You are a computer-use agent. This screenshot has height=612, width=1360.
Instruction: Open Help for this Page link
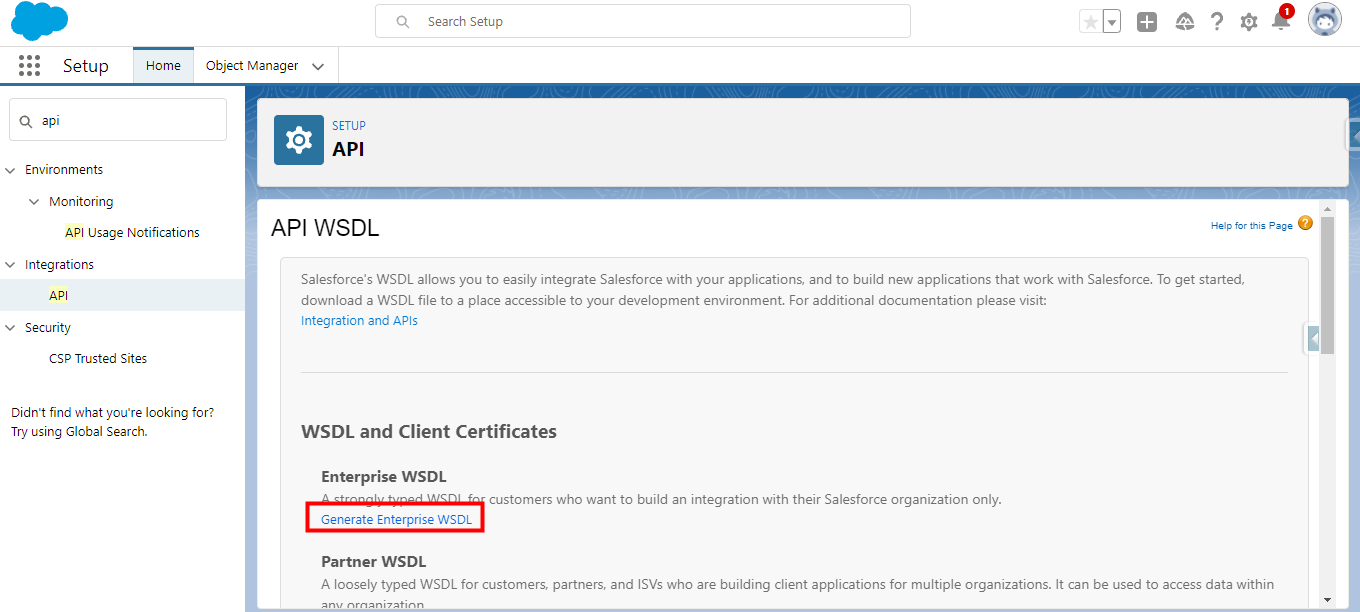pos(1251,226)
